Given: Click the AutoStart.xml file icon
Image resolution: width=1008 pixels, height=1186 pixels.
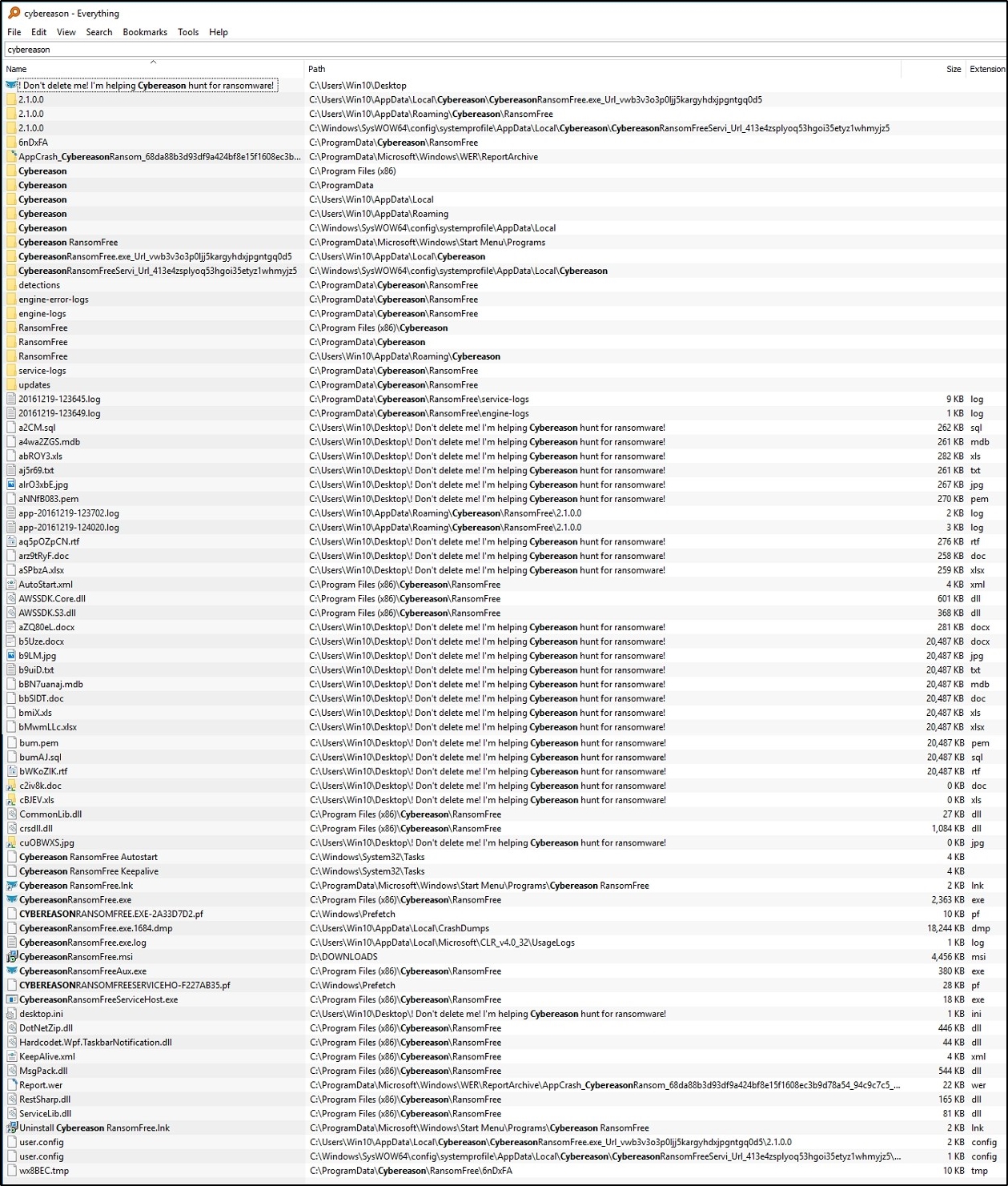Looking at the screenshot, I should pyautogui.click(x=11, y=585).
